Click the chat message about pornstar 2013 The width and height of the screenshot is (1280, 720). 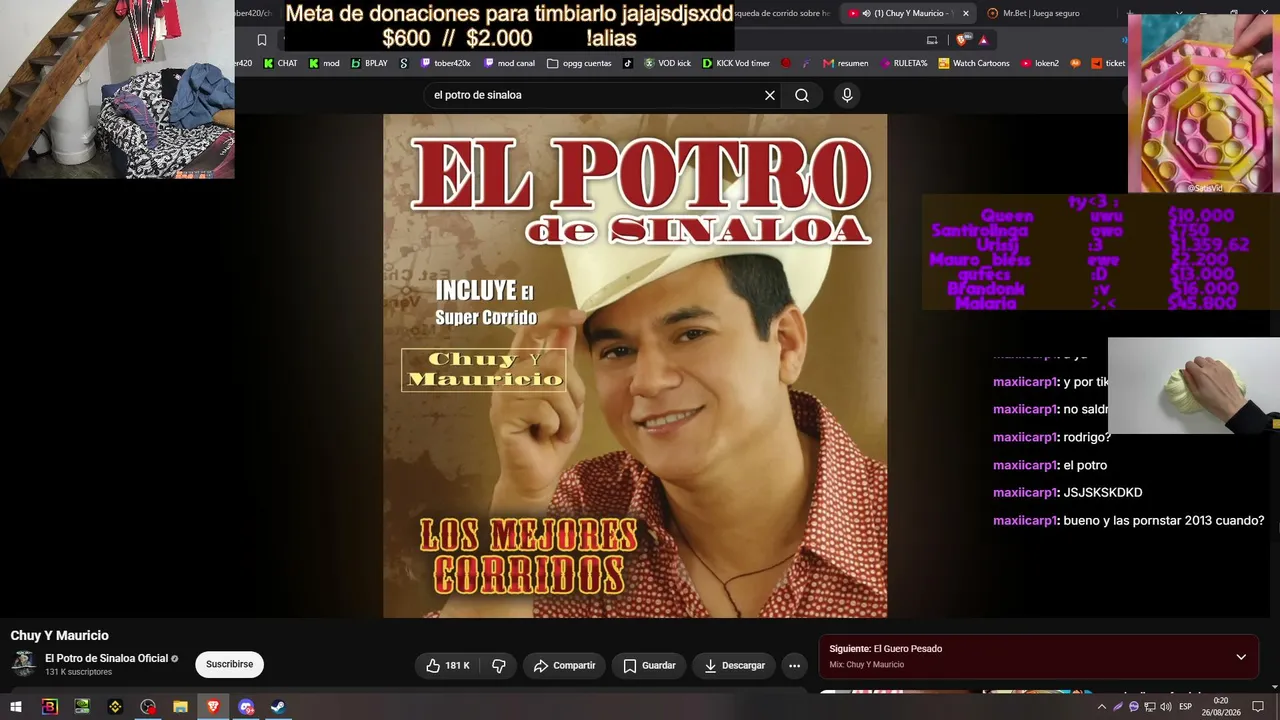pos(1164,521)
